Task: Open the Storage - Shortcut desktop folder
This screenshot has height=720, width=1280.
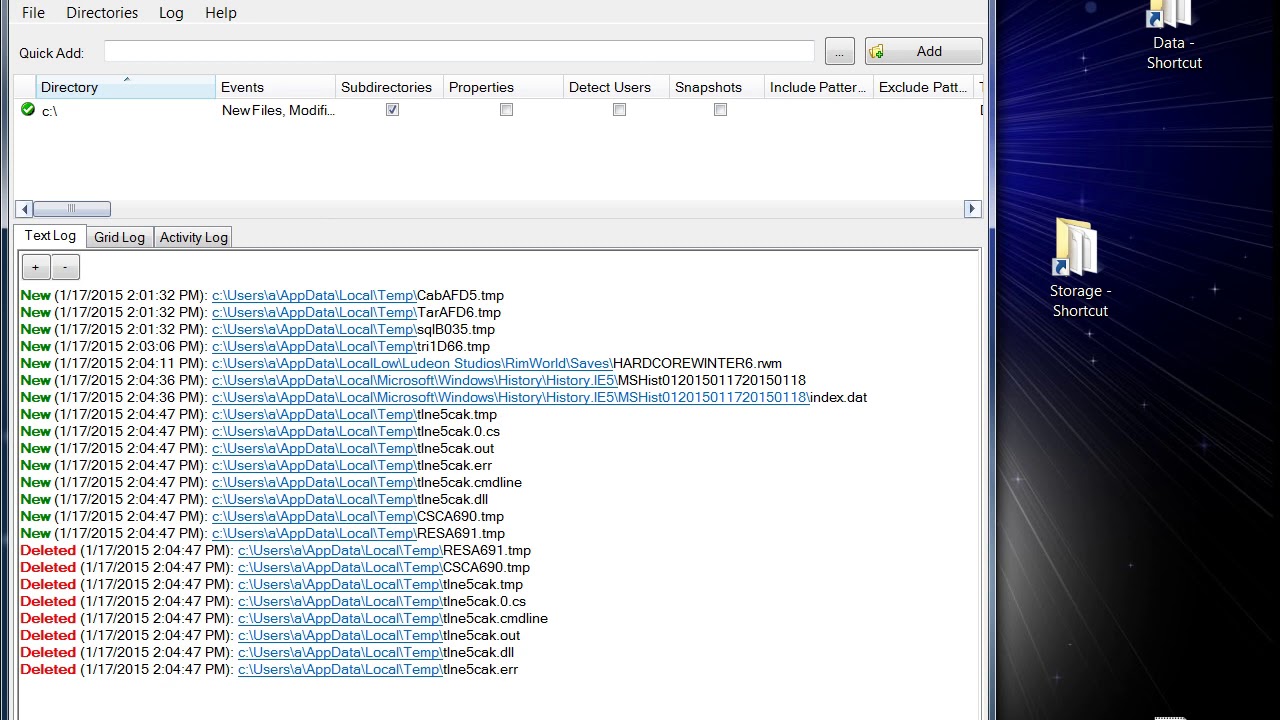Action: (x=1079, y=268)
